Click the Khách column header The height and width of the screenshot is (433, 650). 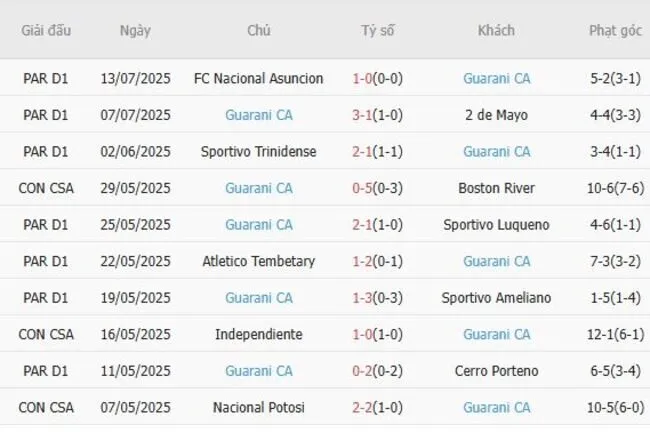(497, 30)
